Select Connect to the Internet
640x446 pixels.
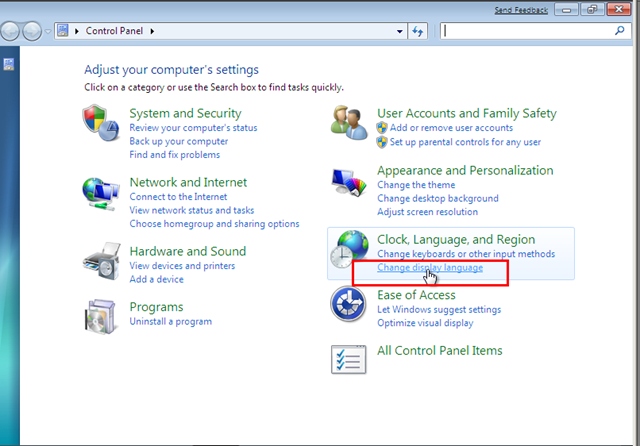point(178,197)
